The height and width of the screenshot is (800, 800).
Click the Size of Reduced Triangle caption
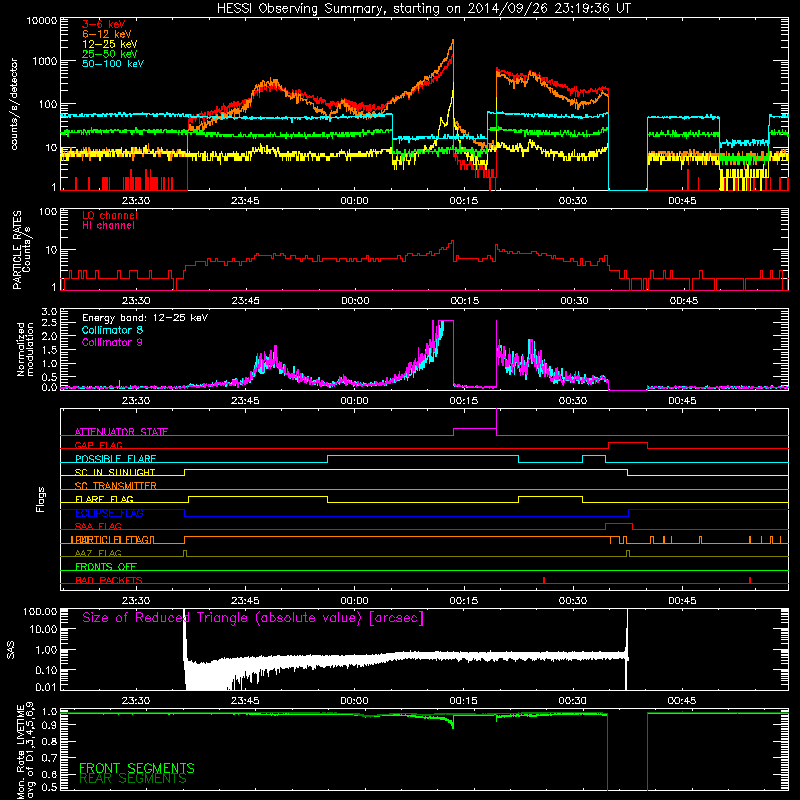253,618
